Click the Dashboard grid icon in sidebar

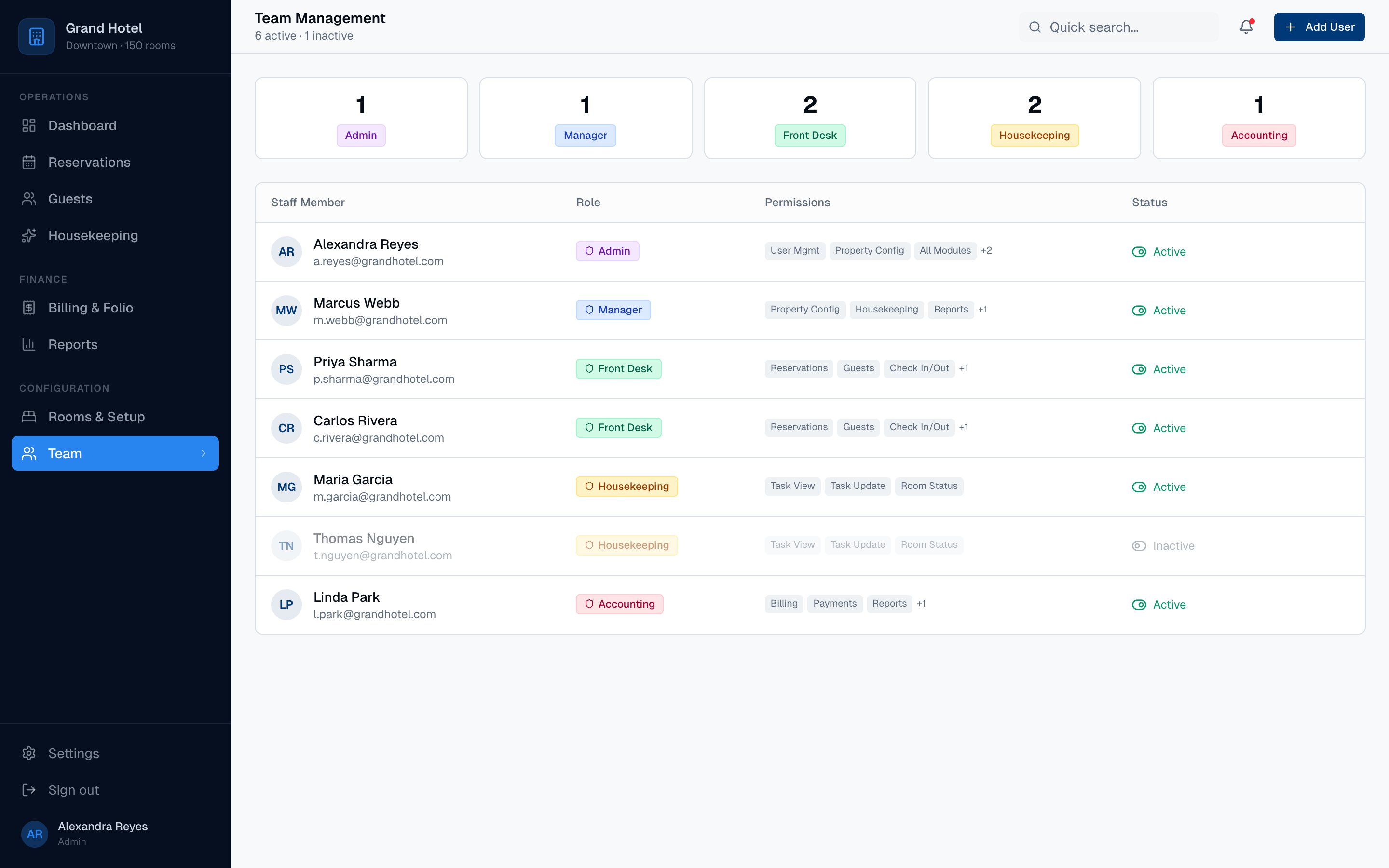click(x=29, y=126)
